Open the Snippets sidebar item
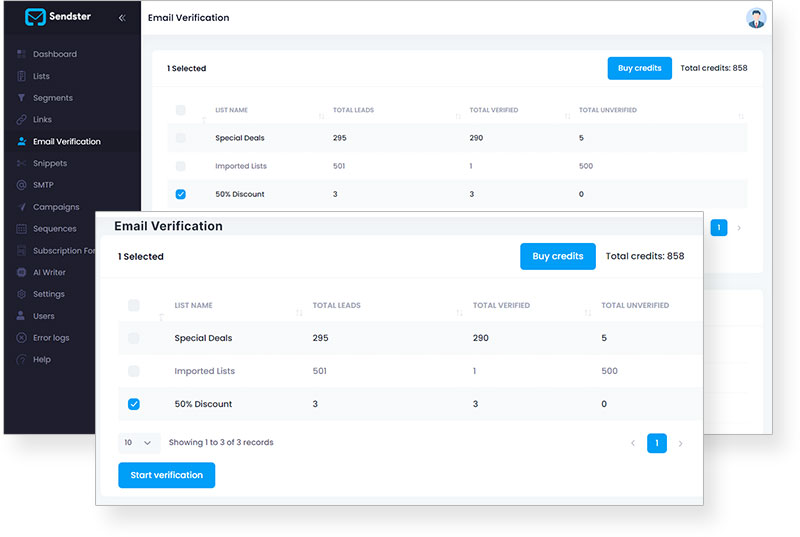Image resolution: width=800 pixels, height=537 pixels. coord(50,163)
